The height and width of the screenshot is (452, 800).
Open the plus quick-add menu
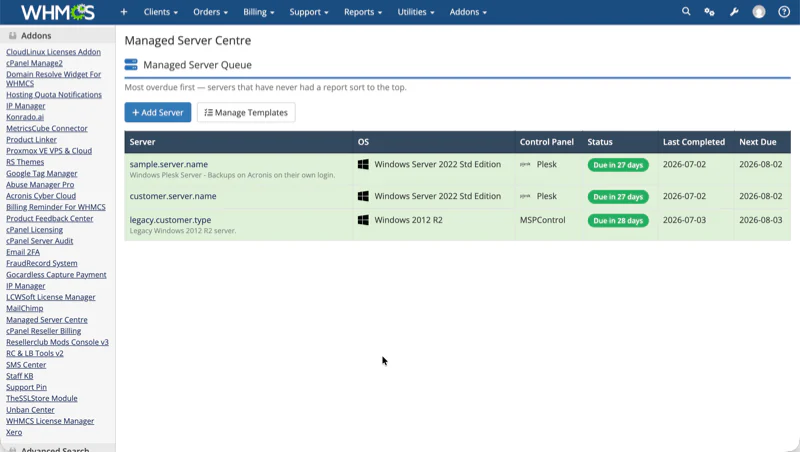coord(123,12)
